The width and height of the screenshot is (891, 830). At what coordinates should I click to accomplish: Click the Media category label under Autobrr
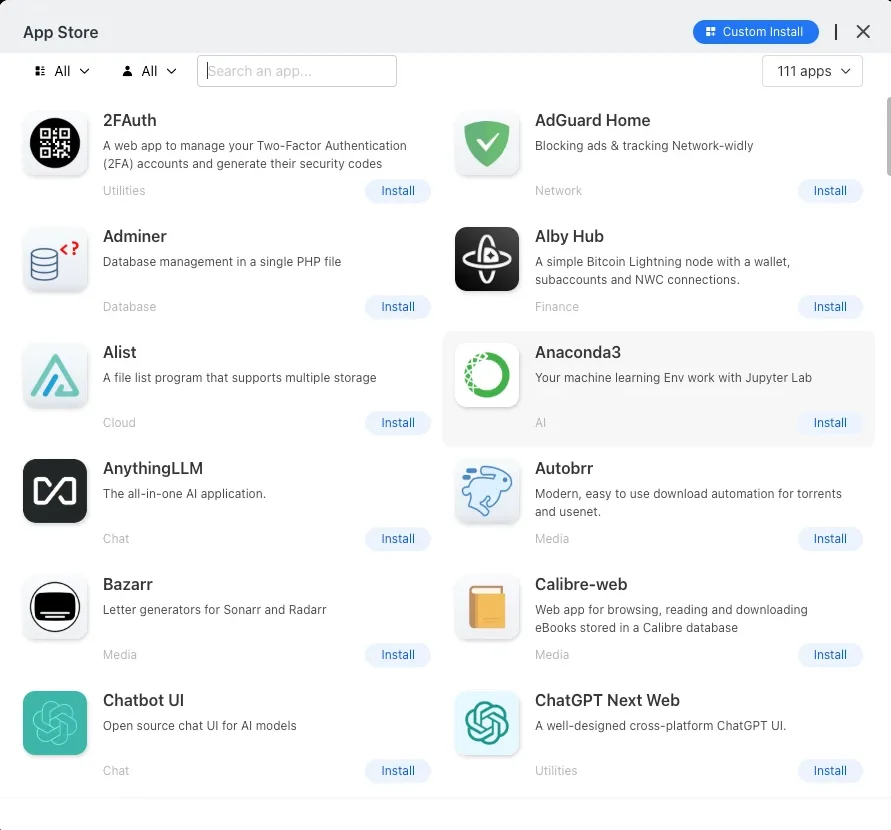(551, 539)
